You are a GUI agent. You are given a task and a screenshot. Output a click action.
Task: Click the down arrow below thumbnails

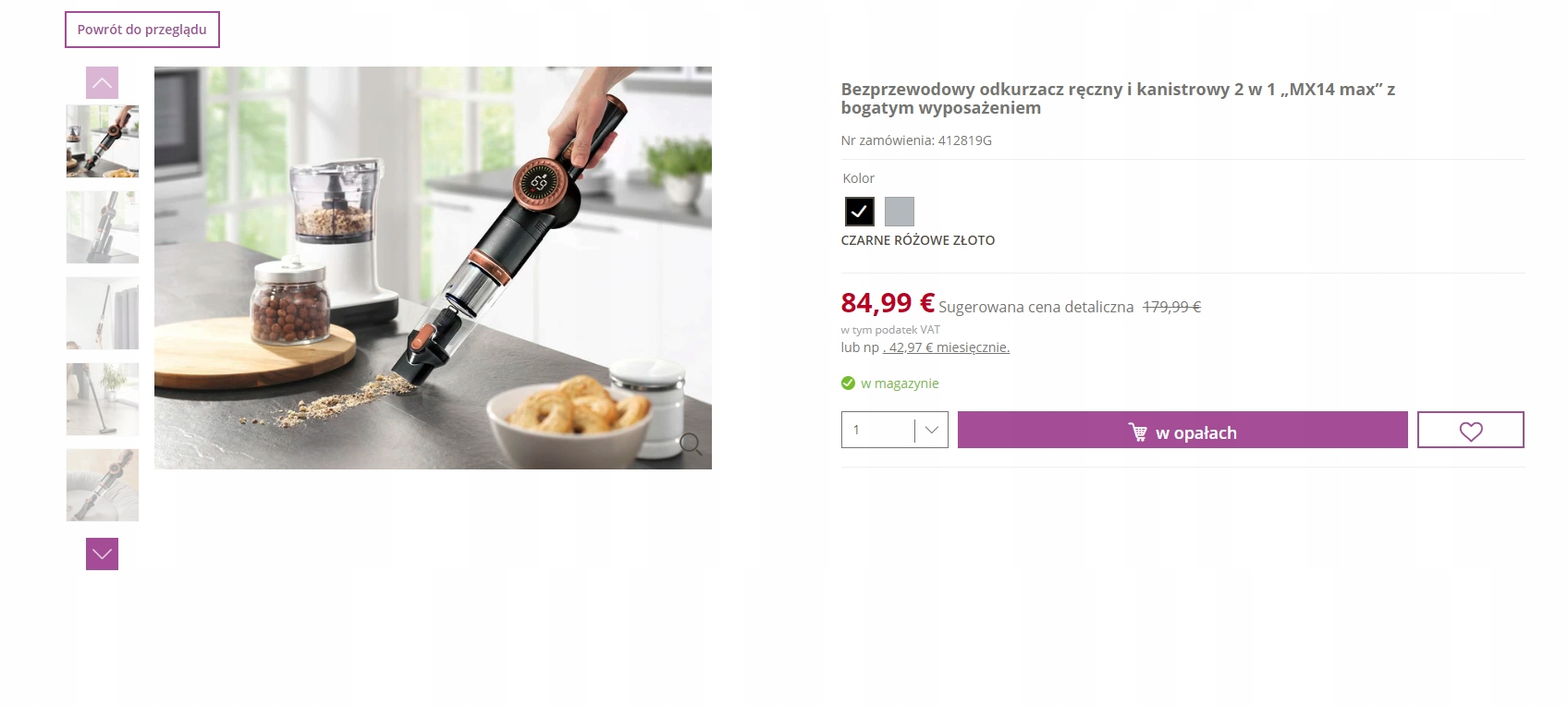click(102, 554)
